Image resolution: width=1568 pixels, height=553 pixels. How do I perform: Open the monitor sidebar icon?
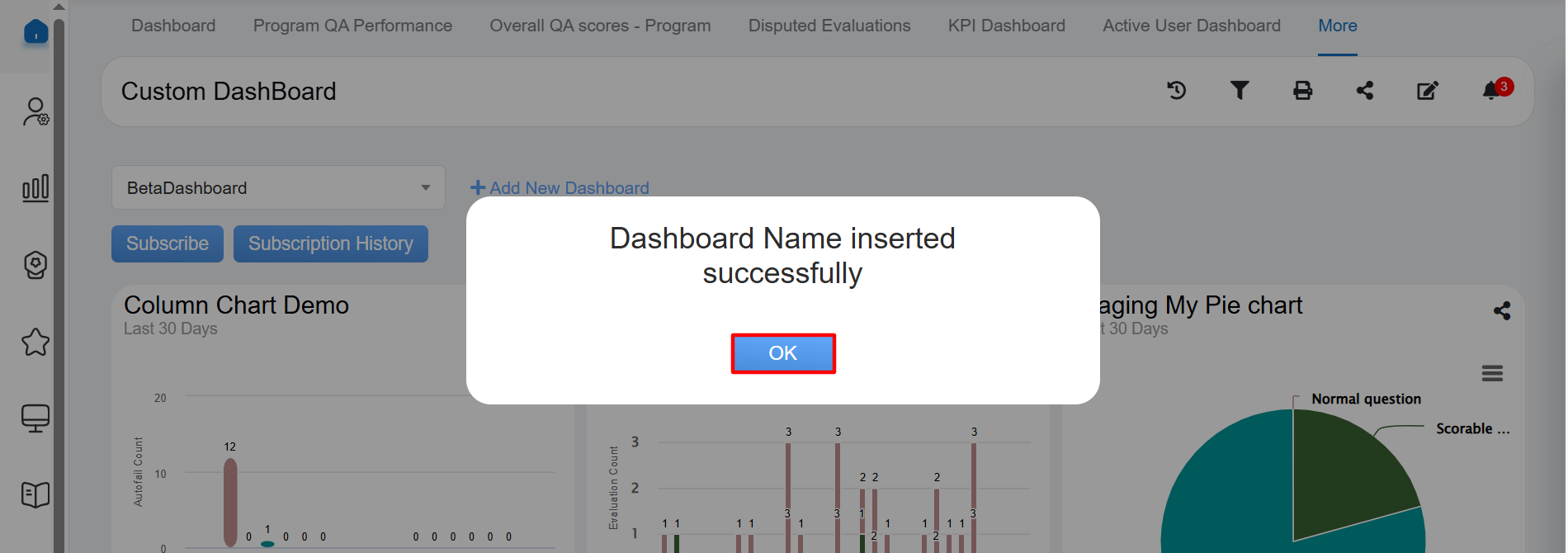pos(35,418)
